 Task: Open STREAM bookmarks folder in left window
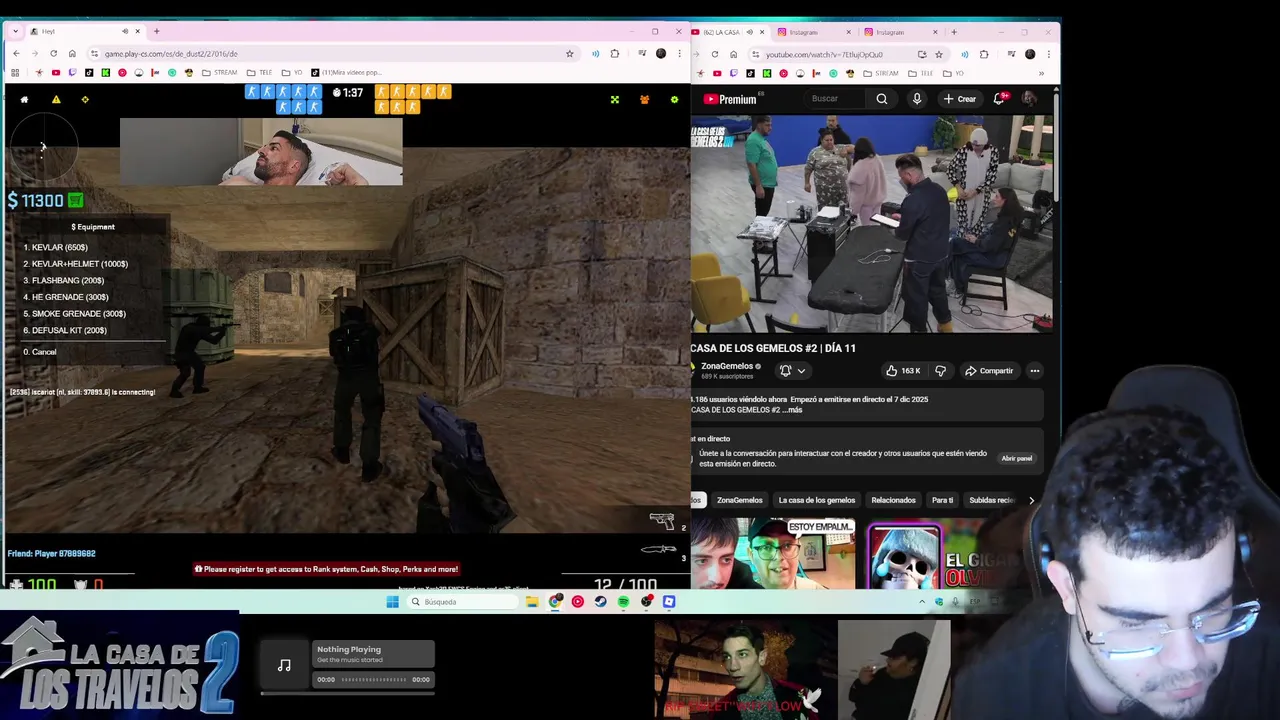[x=219, y=73]
